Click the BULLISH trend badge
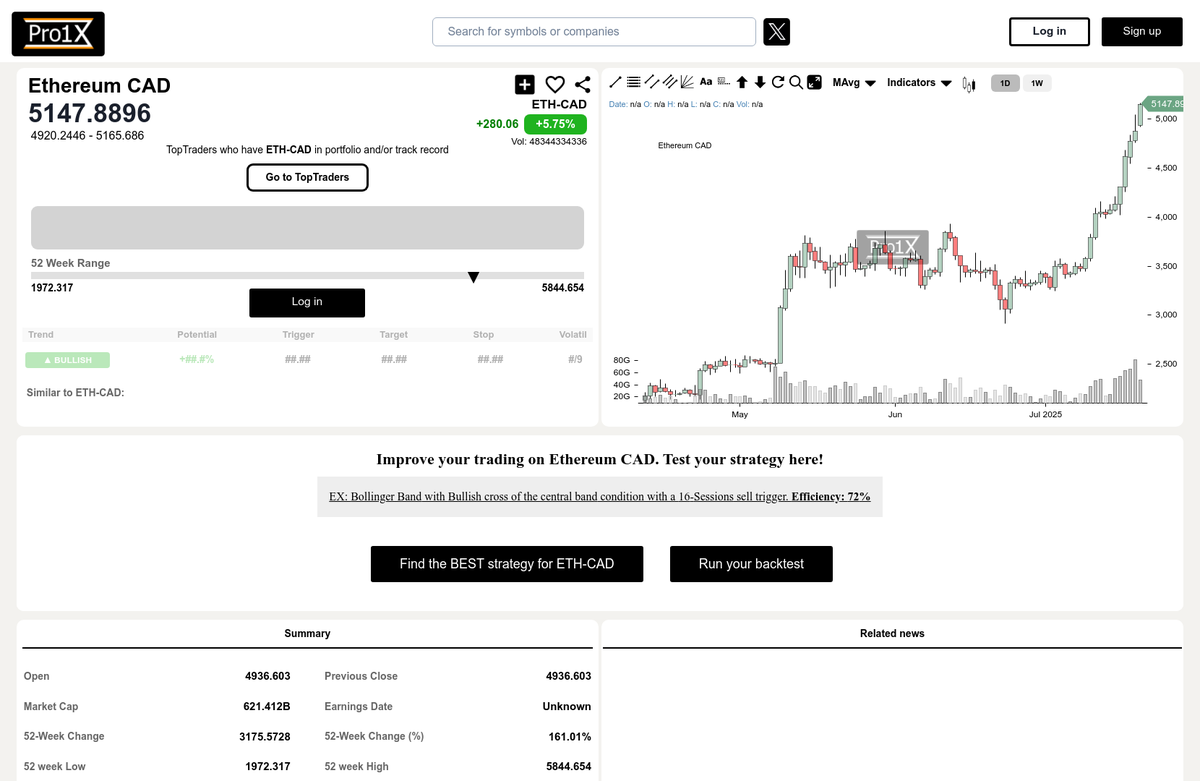Viewport: 1200px width, 781px height. tap(68, 360)
